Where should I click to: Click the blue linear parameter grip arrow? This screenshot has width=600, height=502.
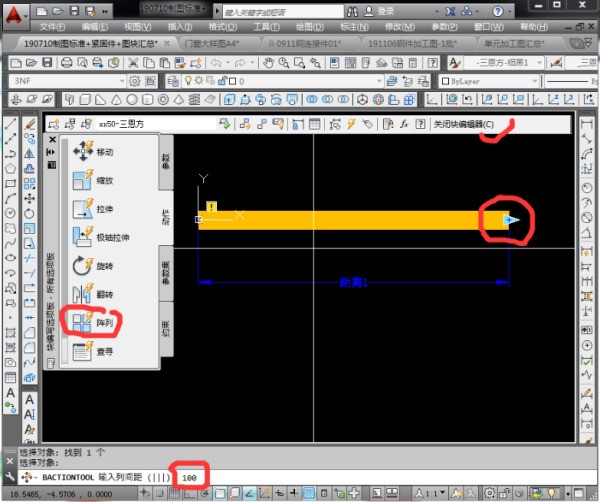[511, 220]
